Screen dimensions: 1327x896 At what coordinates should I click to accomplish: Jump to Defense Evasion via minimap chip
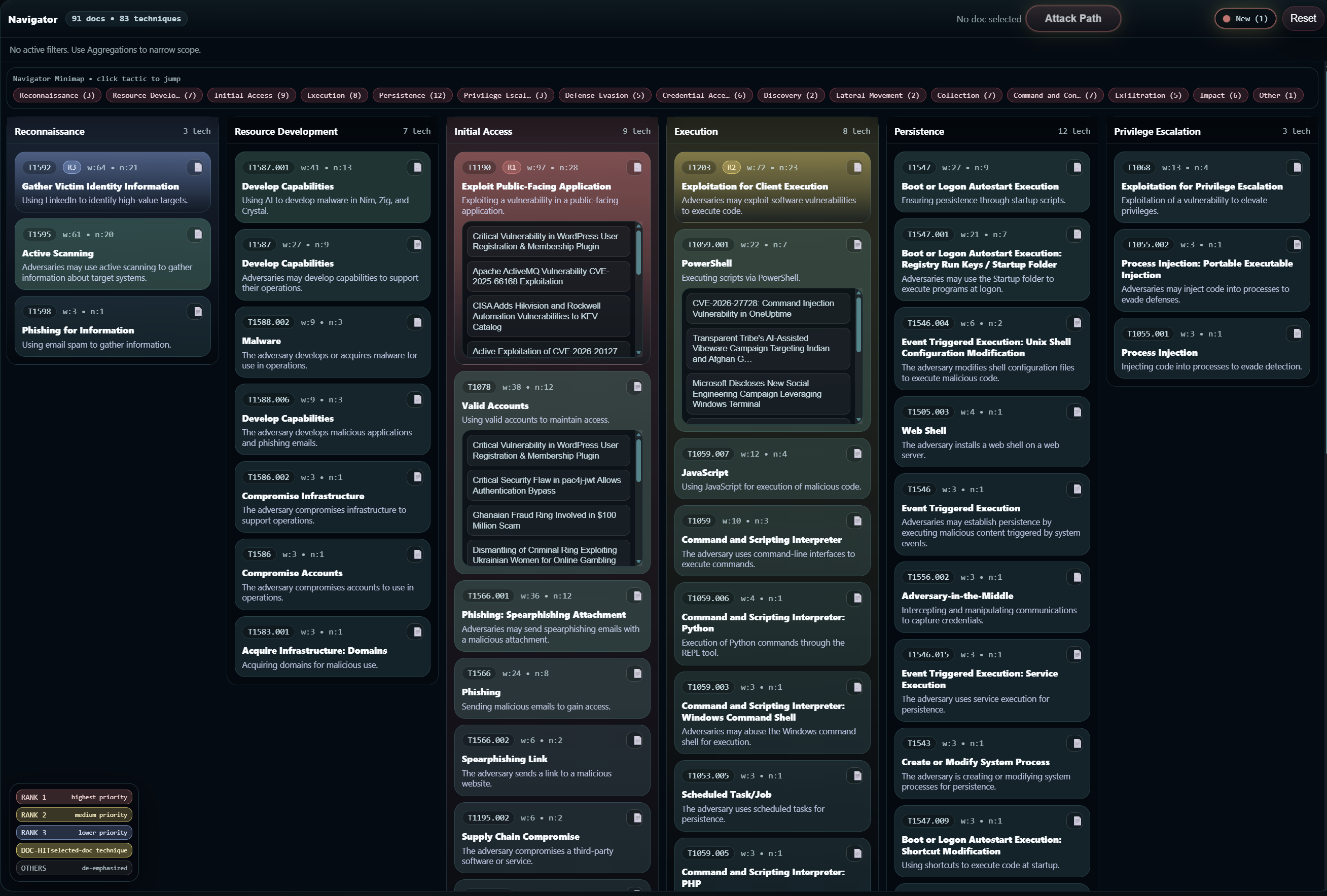605,95
